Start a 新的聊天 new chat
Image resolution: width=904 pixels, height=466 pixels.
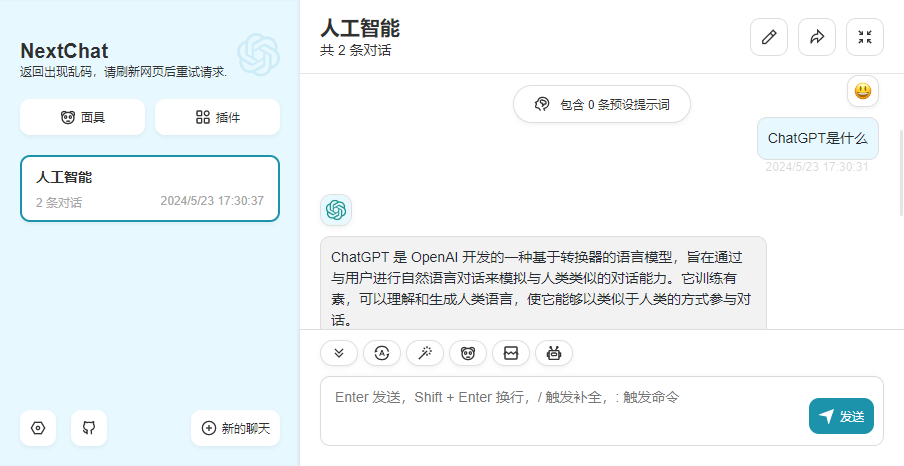coord(236,428)
